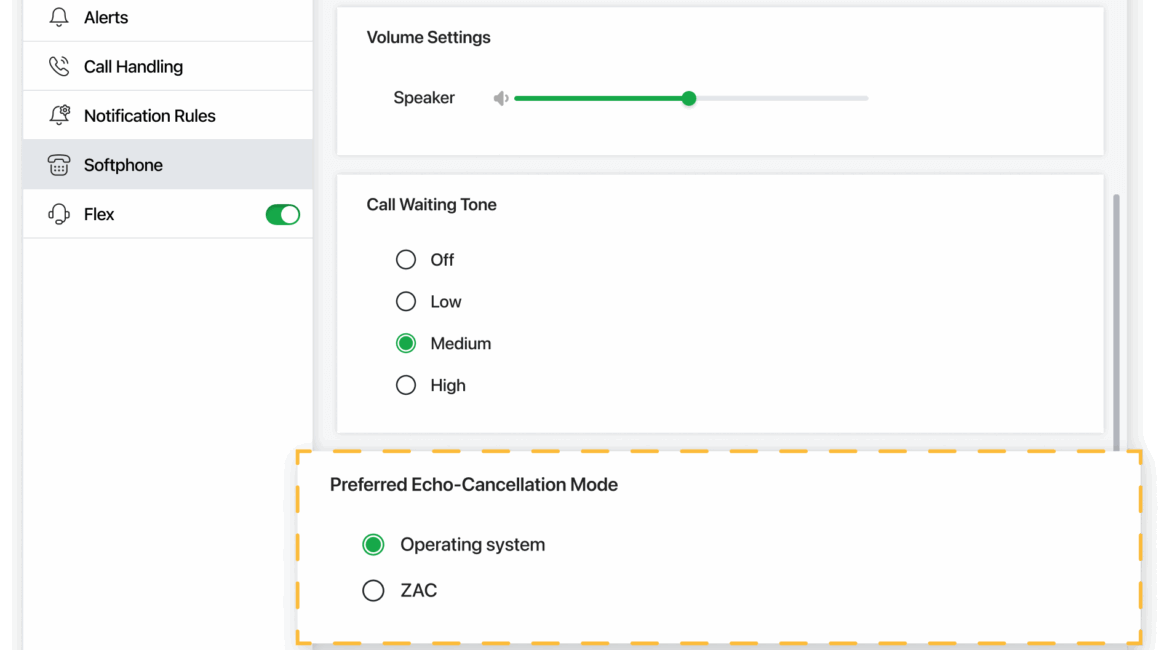Viewport: 1170px width, 650px height.
Task: Set Call Waiting Tone to High
Action: click(406, 386)
